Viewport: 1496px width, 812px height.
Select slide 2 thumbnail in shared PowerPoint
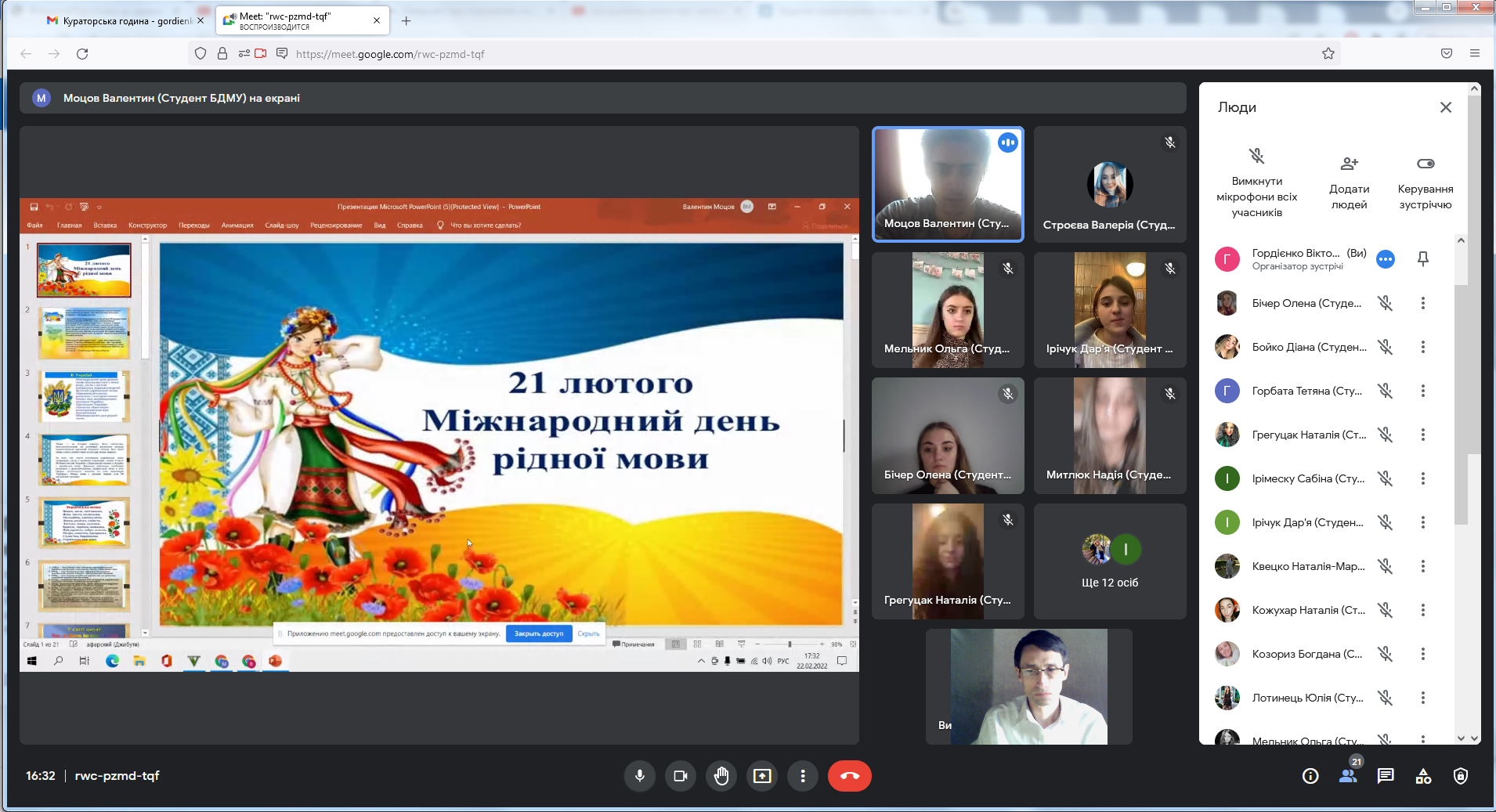[84, 333]
